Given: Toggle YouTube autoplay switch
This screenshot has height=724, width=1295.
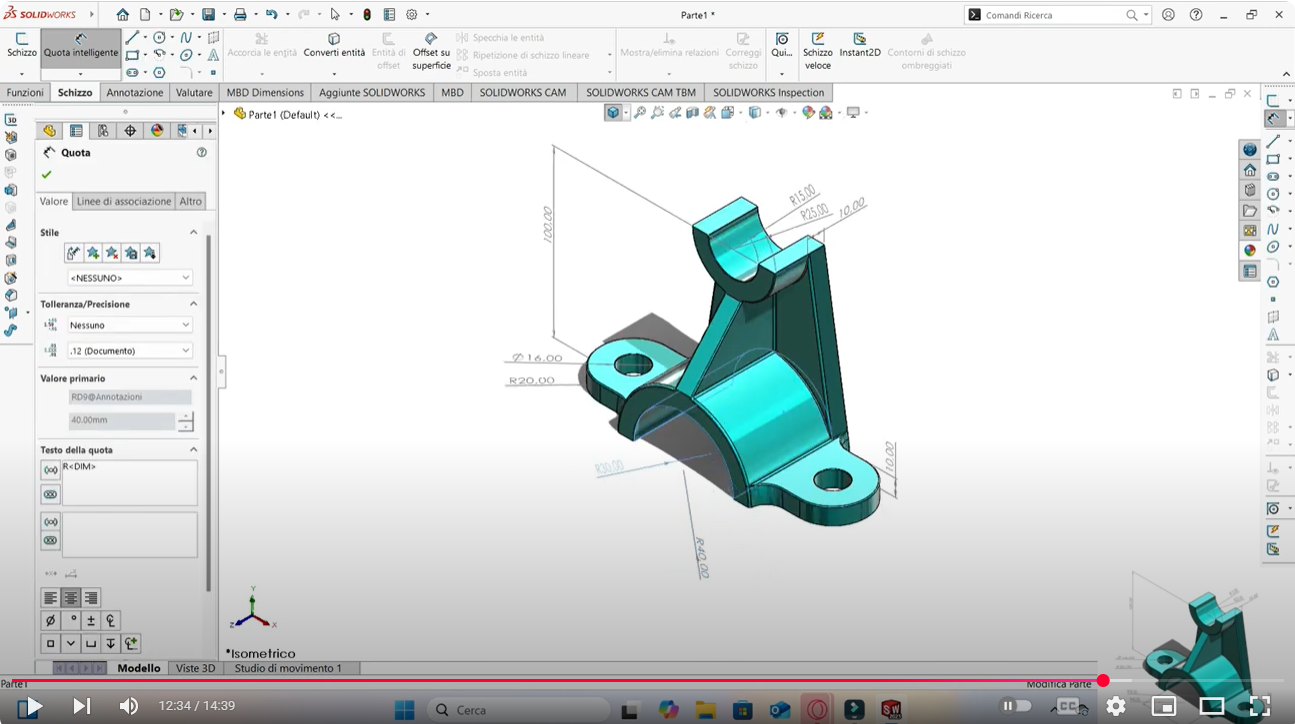Looking at the screenshot, I should point(1016,706).
